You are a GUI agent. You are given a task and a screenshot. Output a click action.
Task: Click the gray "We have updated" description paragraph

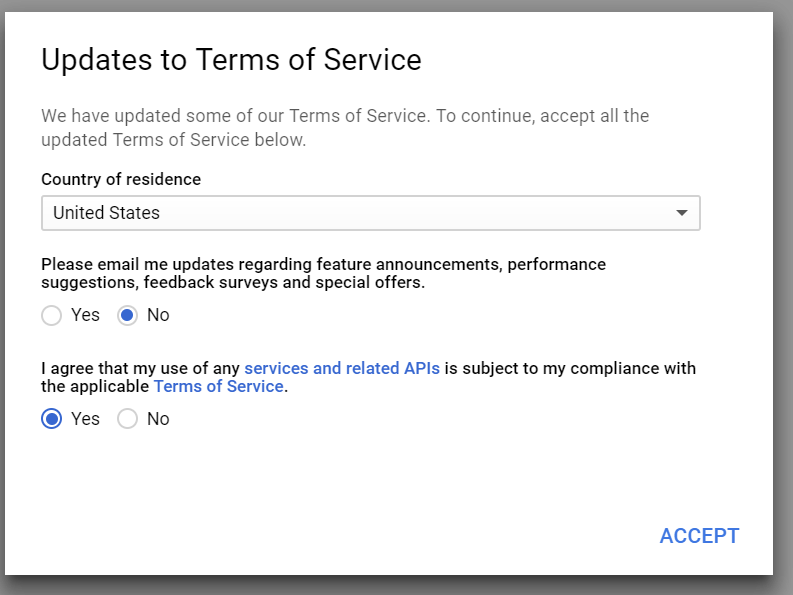(345, 127)
